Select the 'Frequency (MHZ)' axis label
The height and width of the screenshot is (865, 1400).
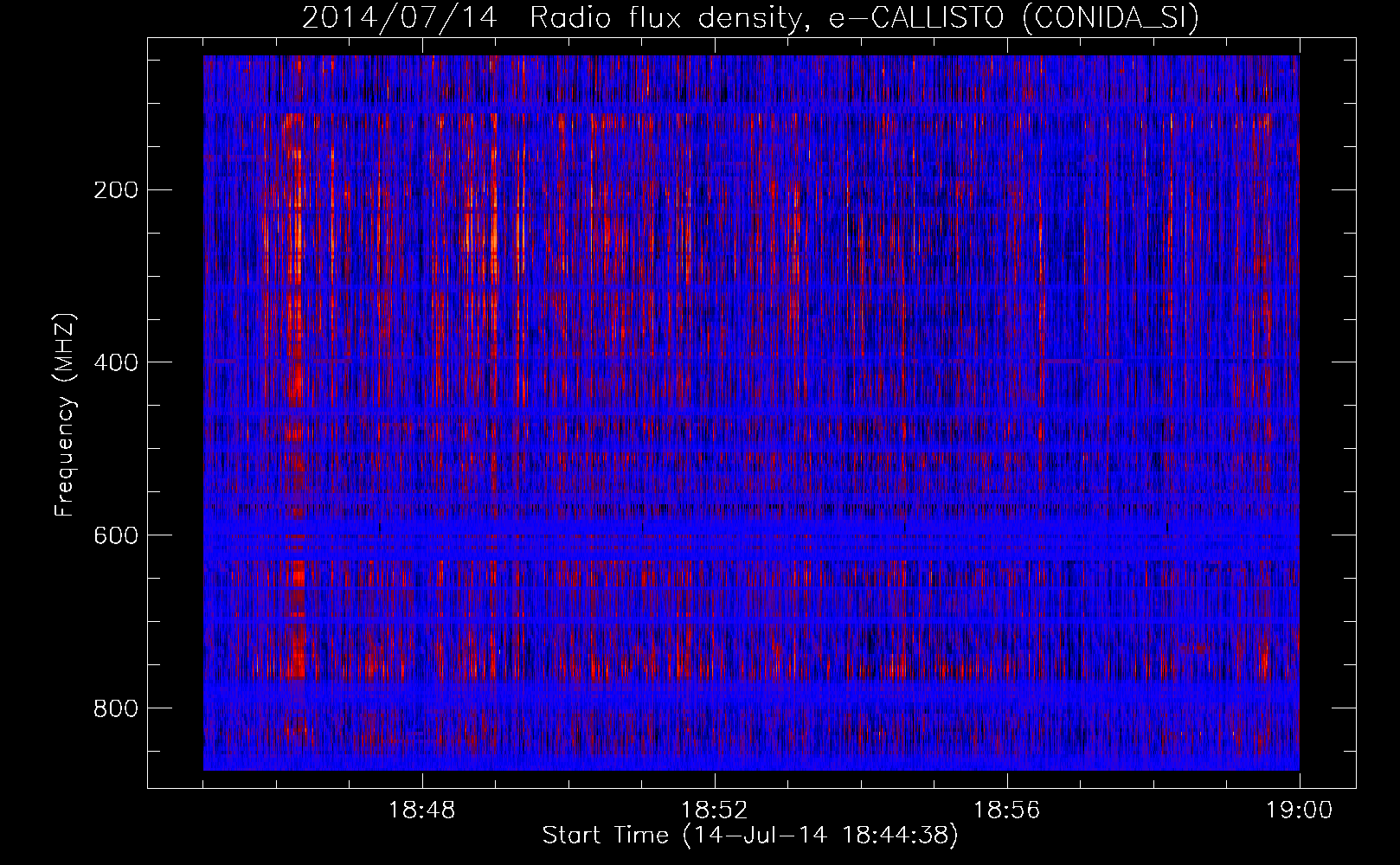[65, 415]
